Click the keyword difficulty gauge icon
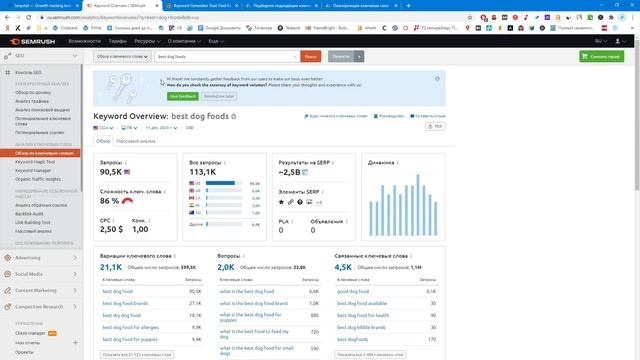The height and width of the screenshot is (360, 640). [x=127, y=201]
